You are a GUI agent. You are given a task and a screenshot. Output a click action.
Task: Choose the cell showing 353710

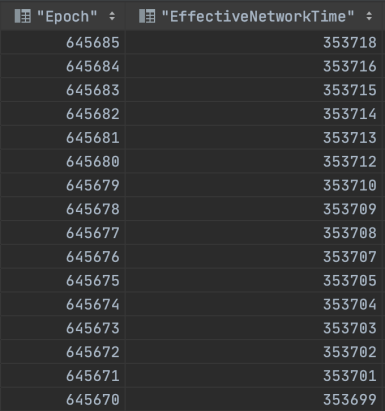[254, 185]
